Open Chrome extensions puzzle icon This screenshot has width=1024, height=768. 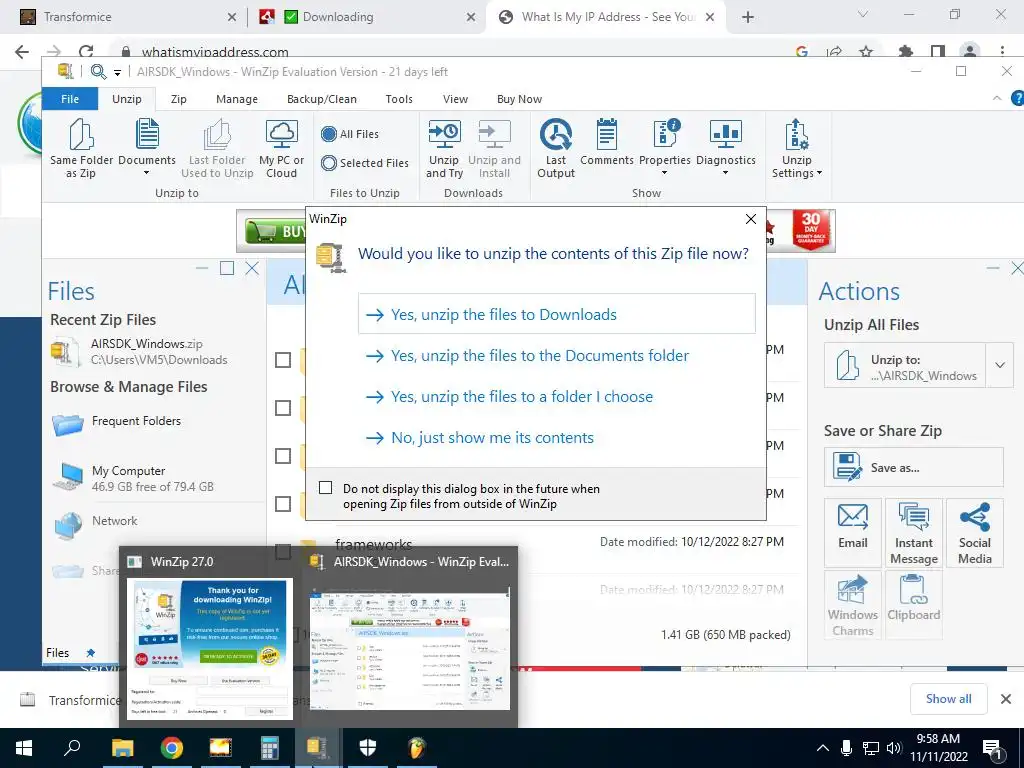905,52
